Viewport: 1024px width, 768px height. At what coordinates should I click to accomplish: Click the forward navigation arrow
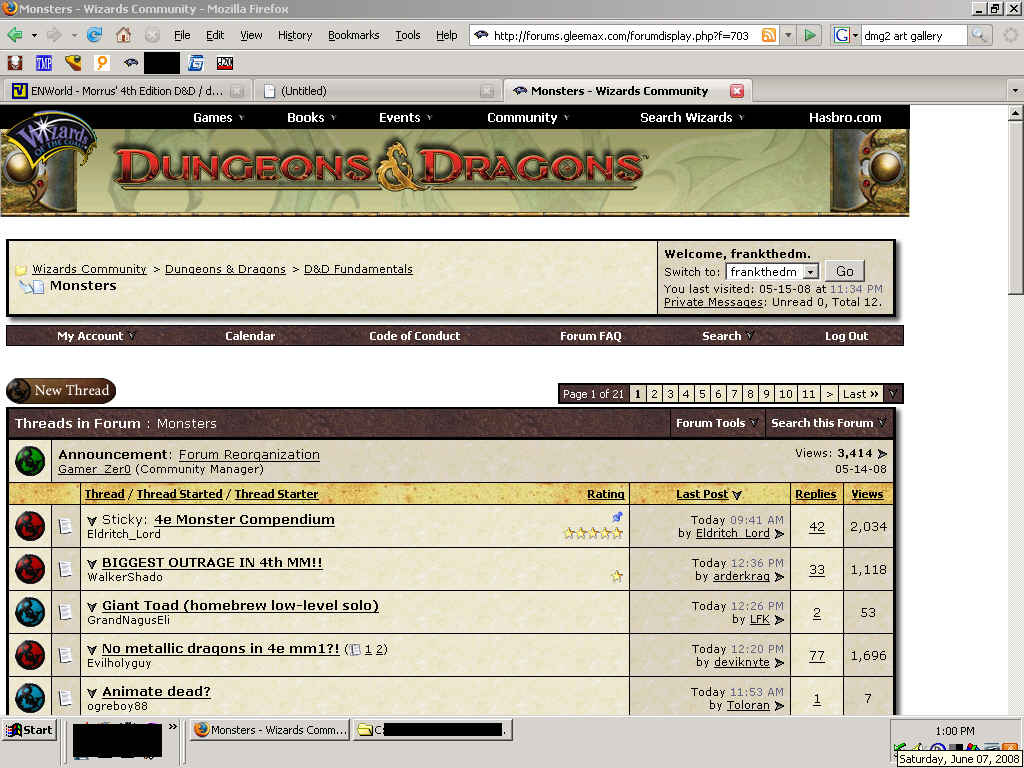click(54, 35)
